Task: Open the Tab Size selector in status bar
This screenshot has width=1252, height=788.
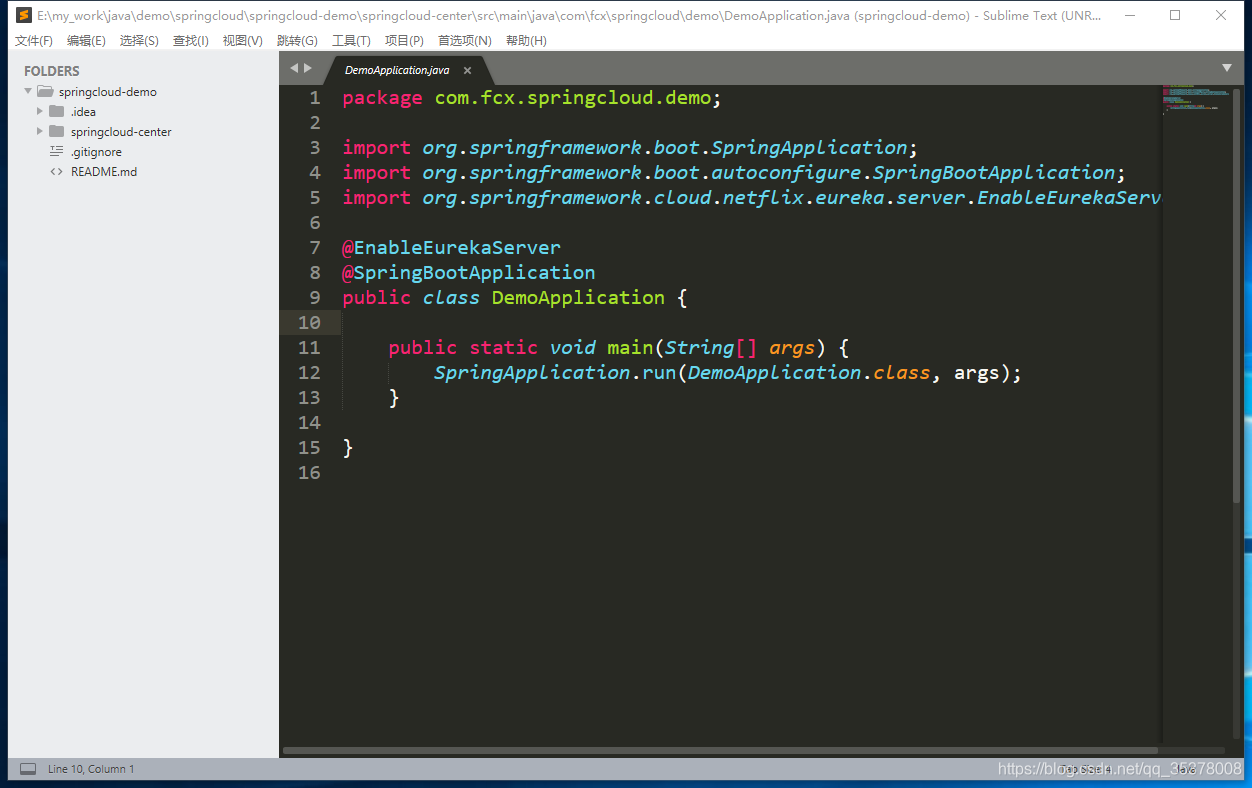Action: coord(1085,769)
